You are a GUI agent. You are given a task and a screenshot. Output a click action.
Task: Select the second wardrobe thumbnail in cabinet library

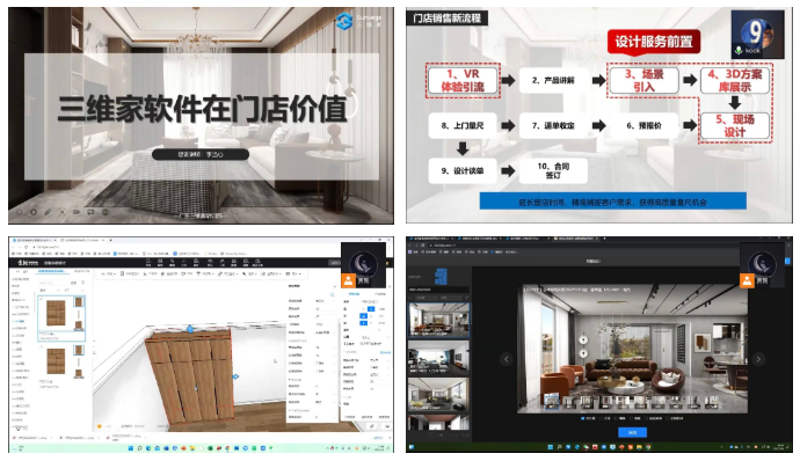[x=56, y=361]
